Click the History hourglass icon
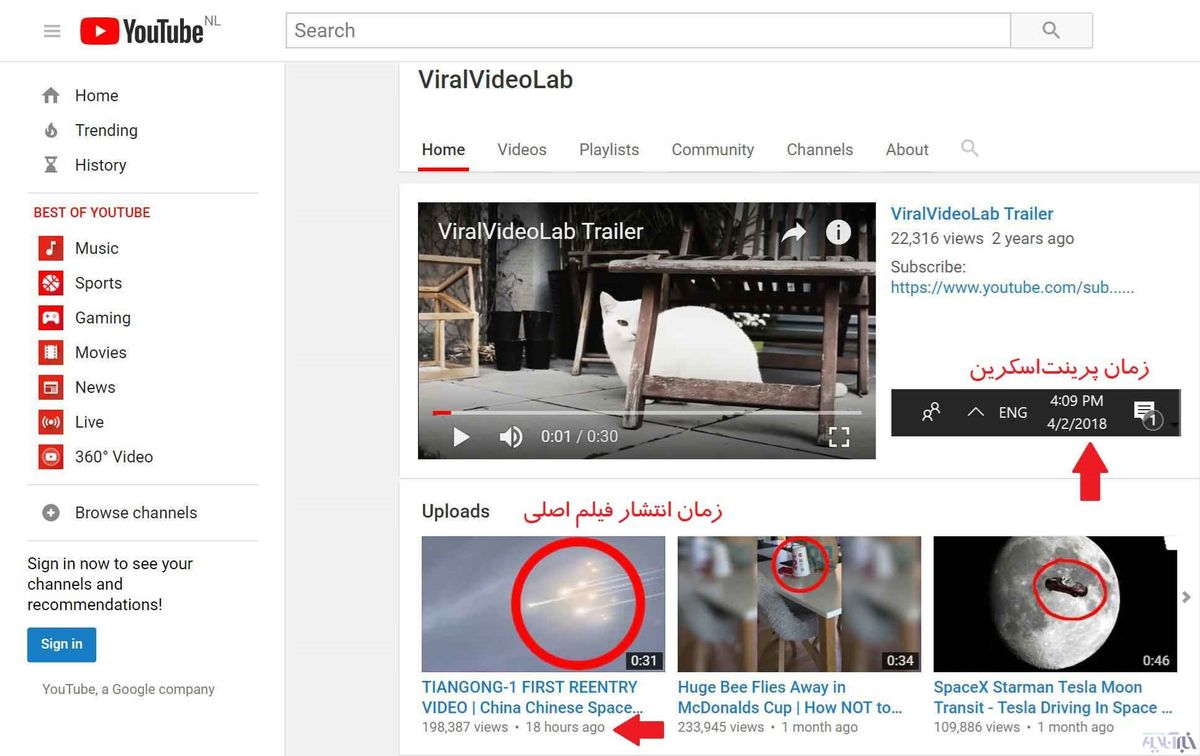Image resolution: width=1200 pixels, height=756 pixels. pyautogui.click(x=51, y=165)
